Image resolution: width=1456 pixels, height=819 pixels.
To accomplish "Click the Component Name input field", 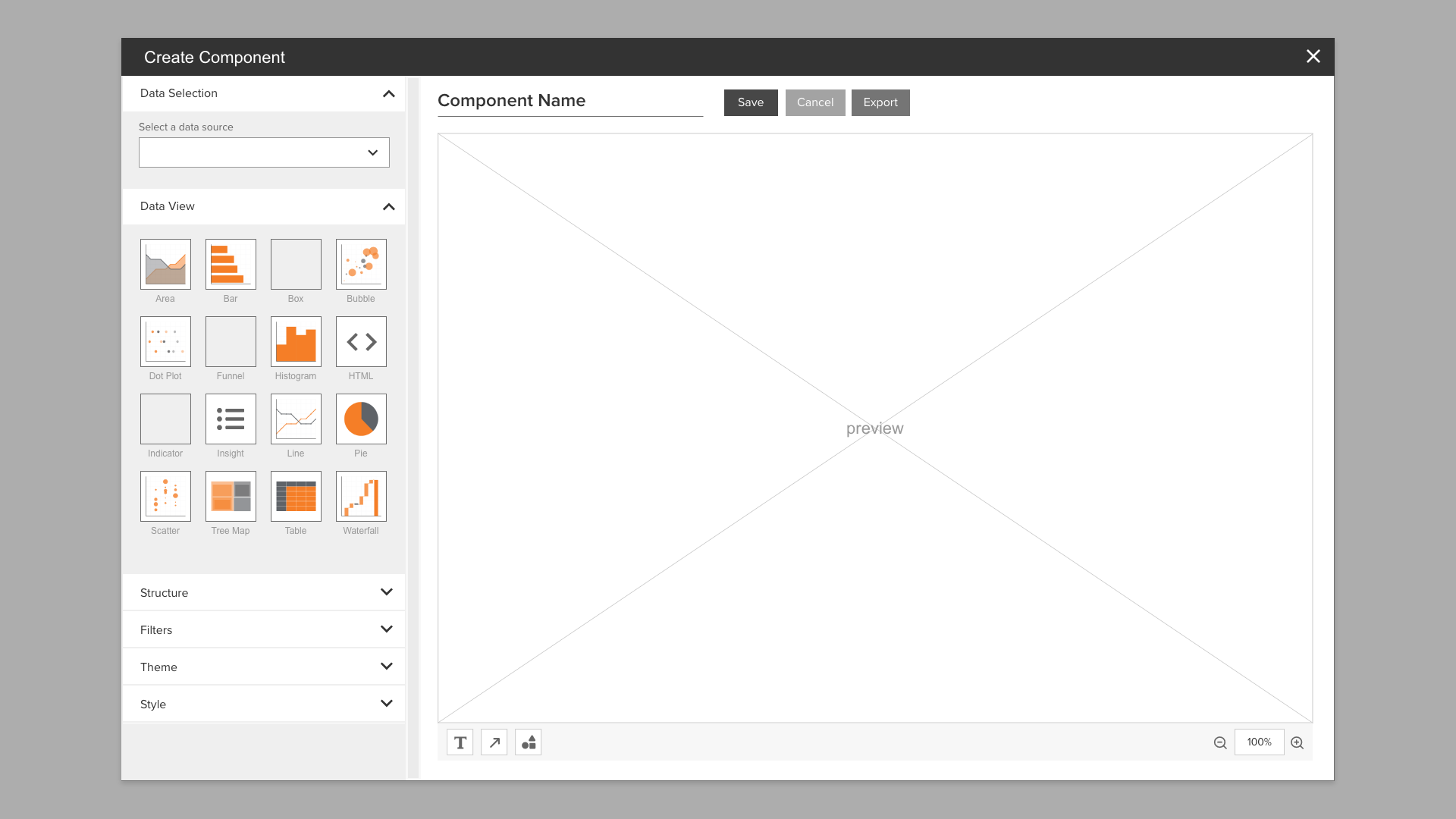I will [570, 100].
